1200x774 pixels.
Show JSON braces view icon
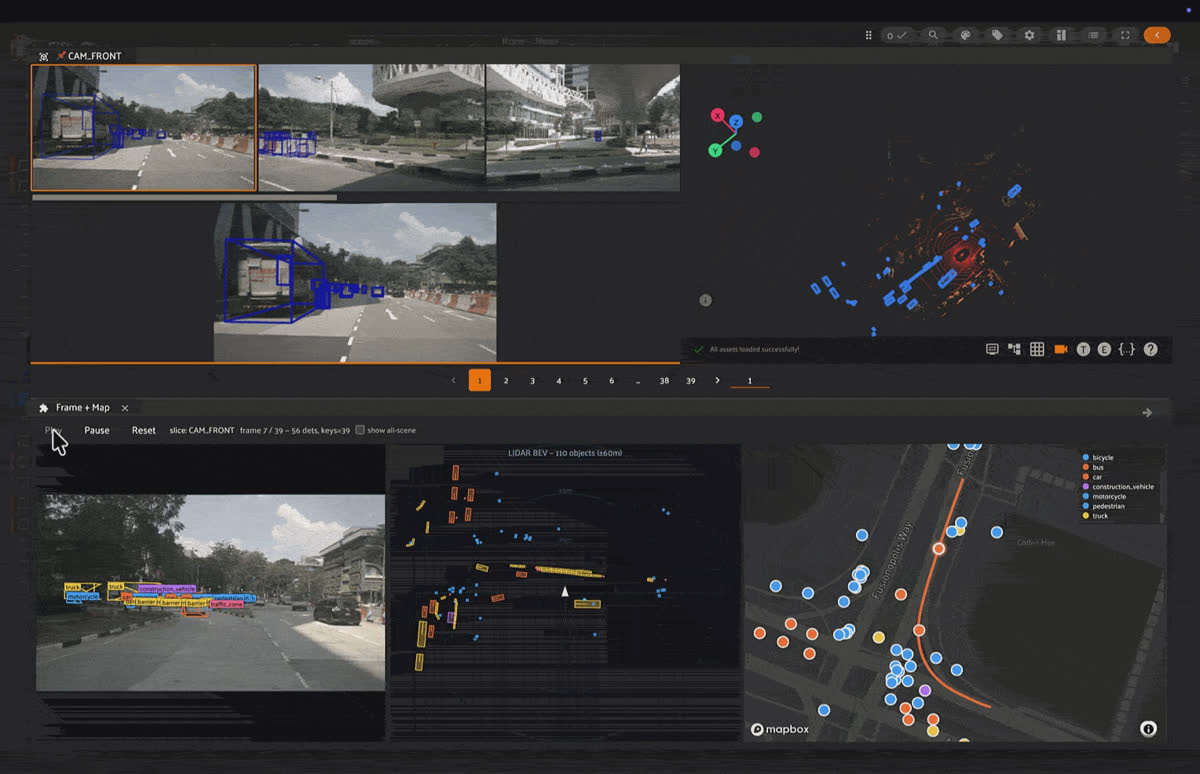(x=1127, y=349)
